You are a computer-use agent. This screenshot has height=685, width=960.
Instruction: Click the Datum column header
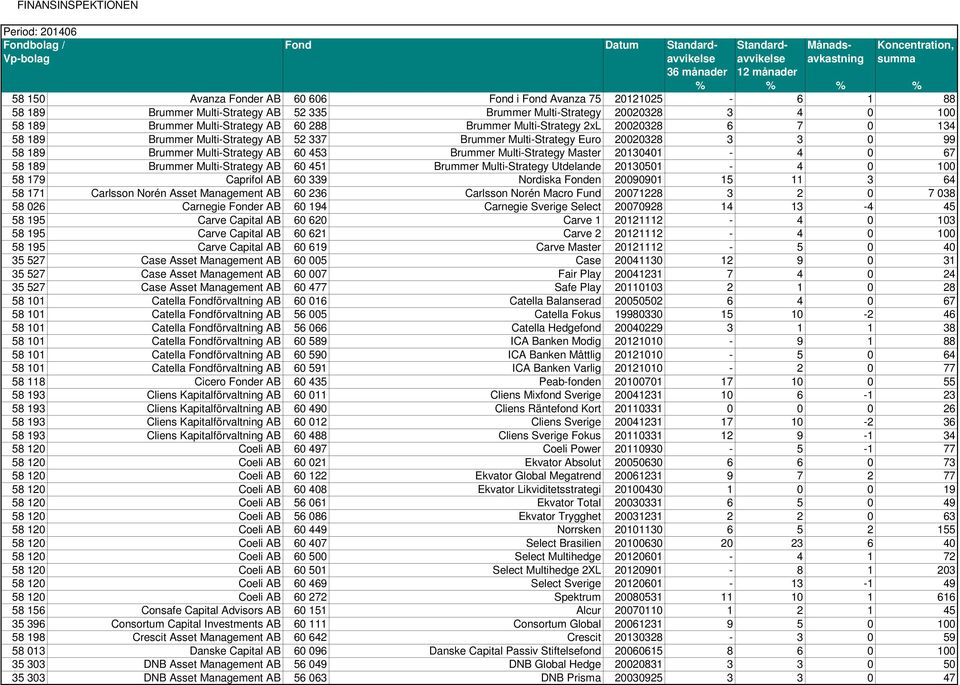click(x=634, y=66)
